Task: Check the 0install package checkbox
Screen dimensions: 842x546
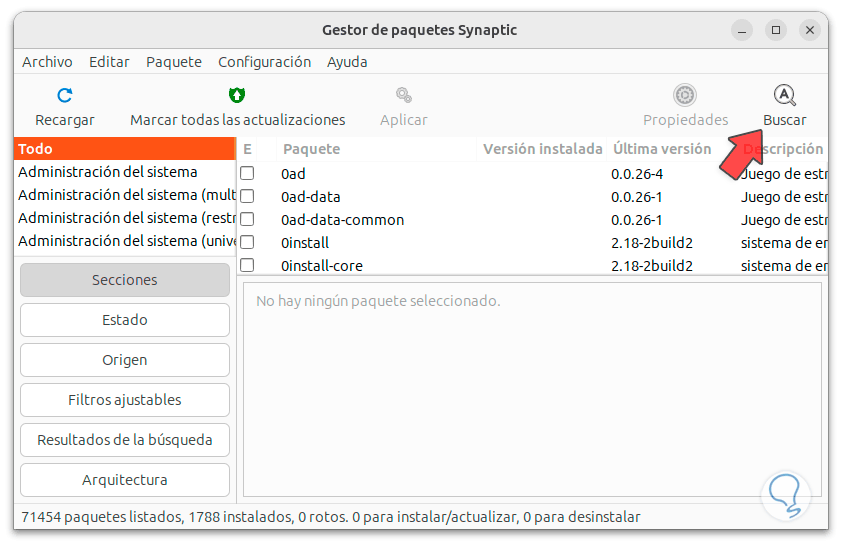Action: click(x=247, y=242)
